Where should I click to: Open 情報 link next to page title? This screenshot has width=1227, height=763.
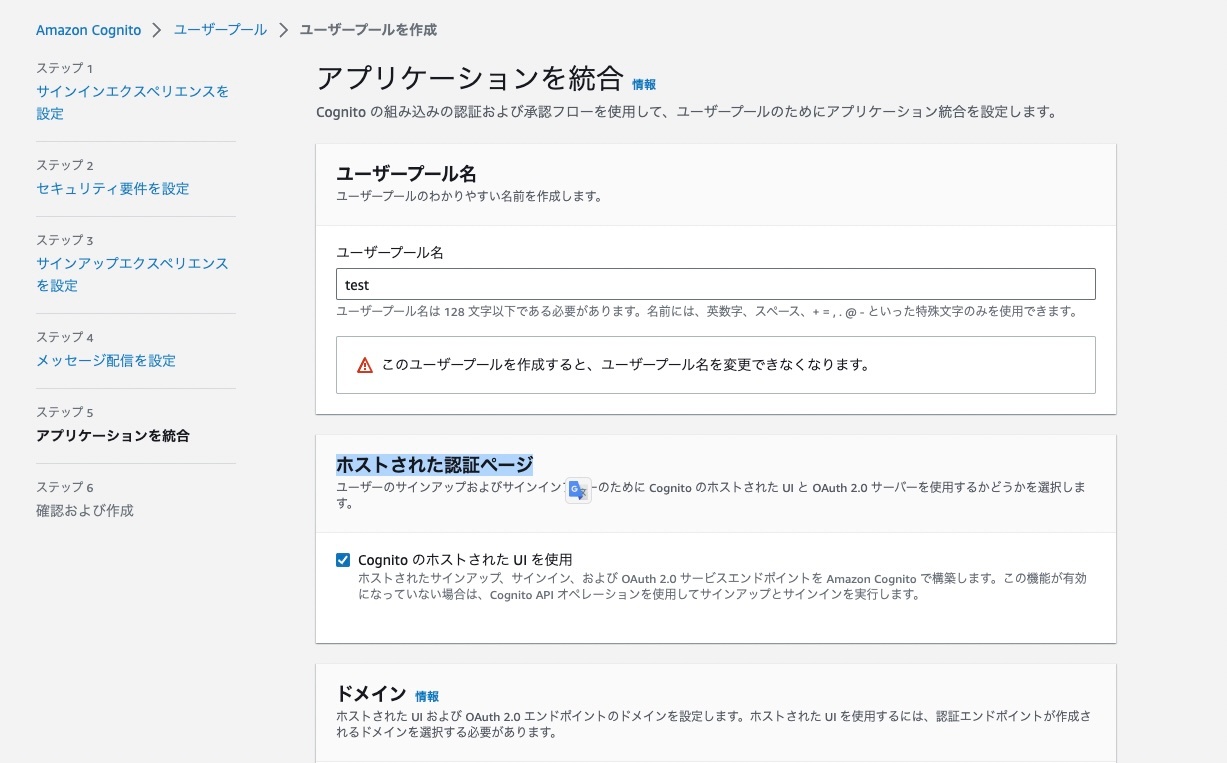point(644,85)
